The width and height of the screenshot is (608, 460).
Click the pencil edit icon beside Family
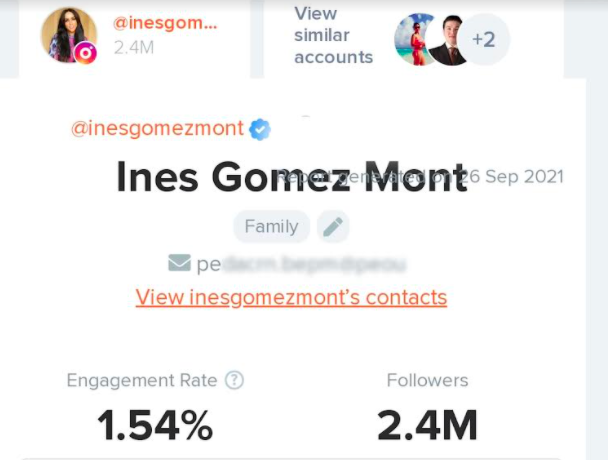(333, 227)
